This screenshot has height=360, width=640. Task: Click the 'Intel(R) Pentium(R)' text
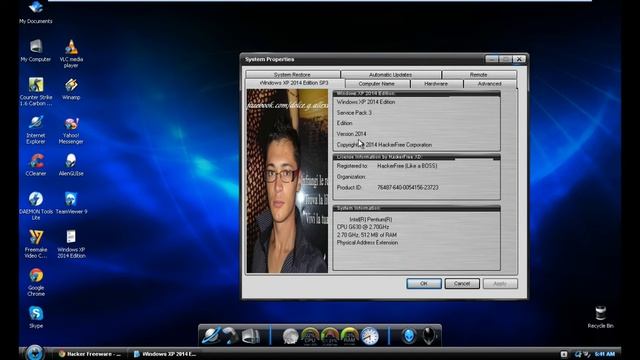pos(371,219)
